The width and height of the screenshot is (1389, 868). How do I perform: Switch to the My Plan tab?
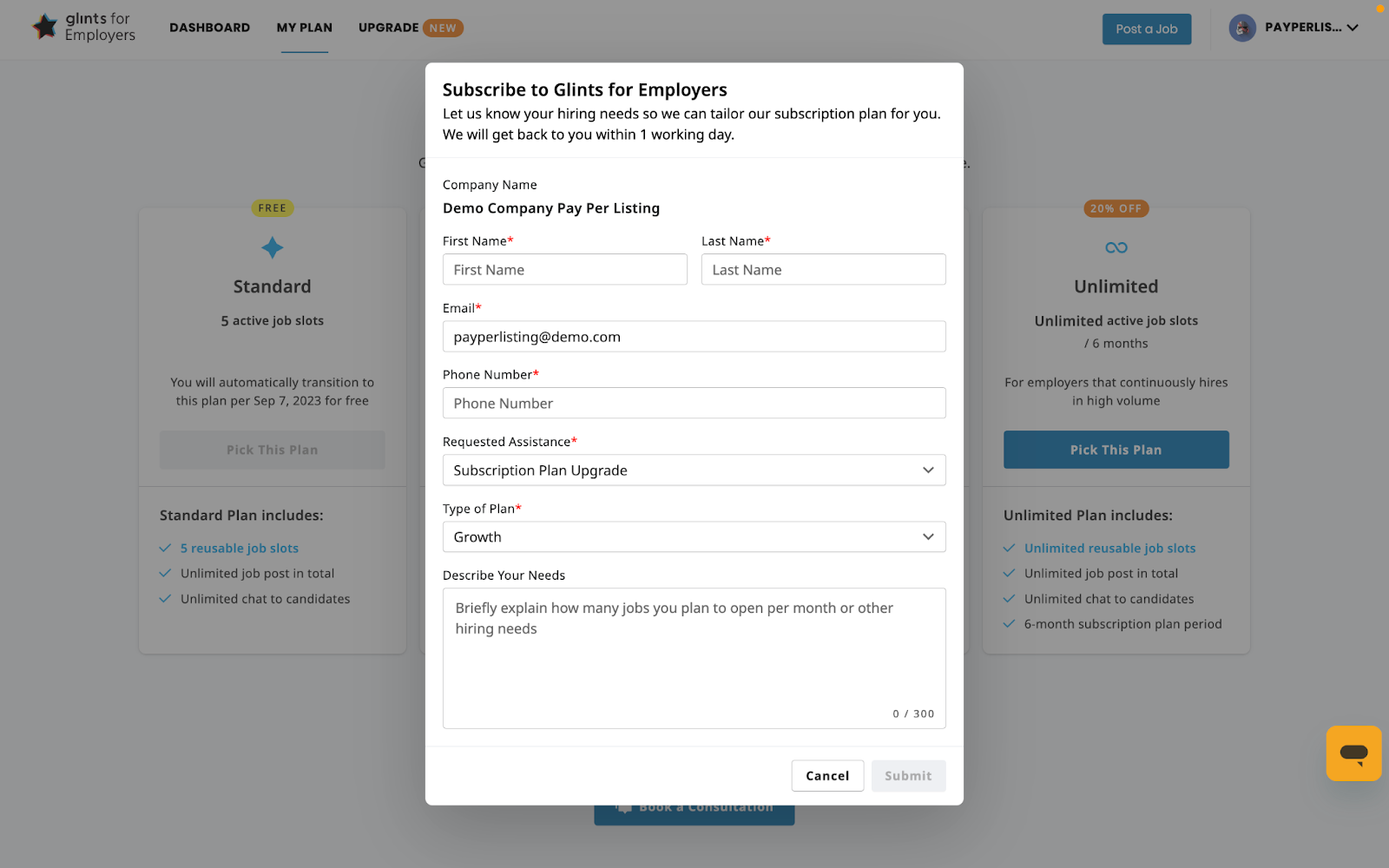305,28
